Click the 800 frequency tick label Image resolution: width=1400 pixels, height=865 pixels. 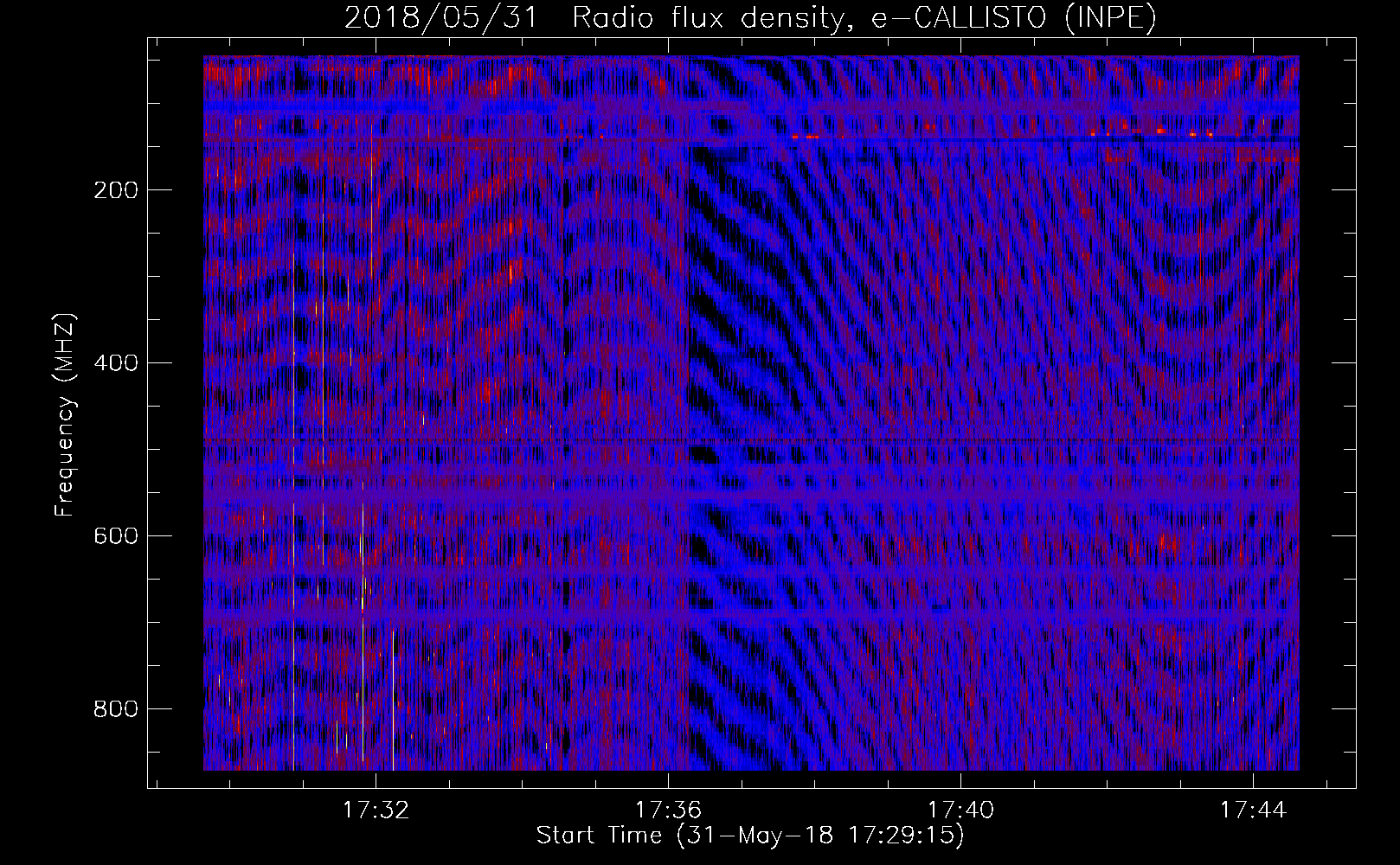click(115, 709)
